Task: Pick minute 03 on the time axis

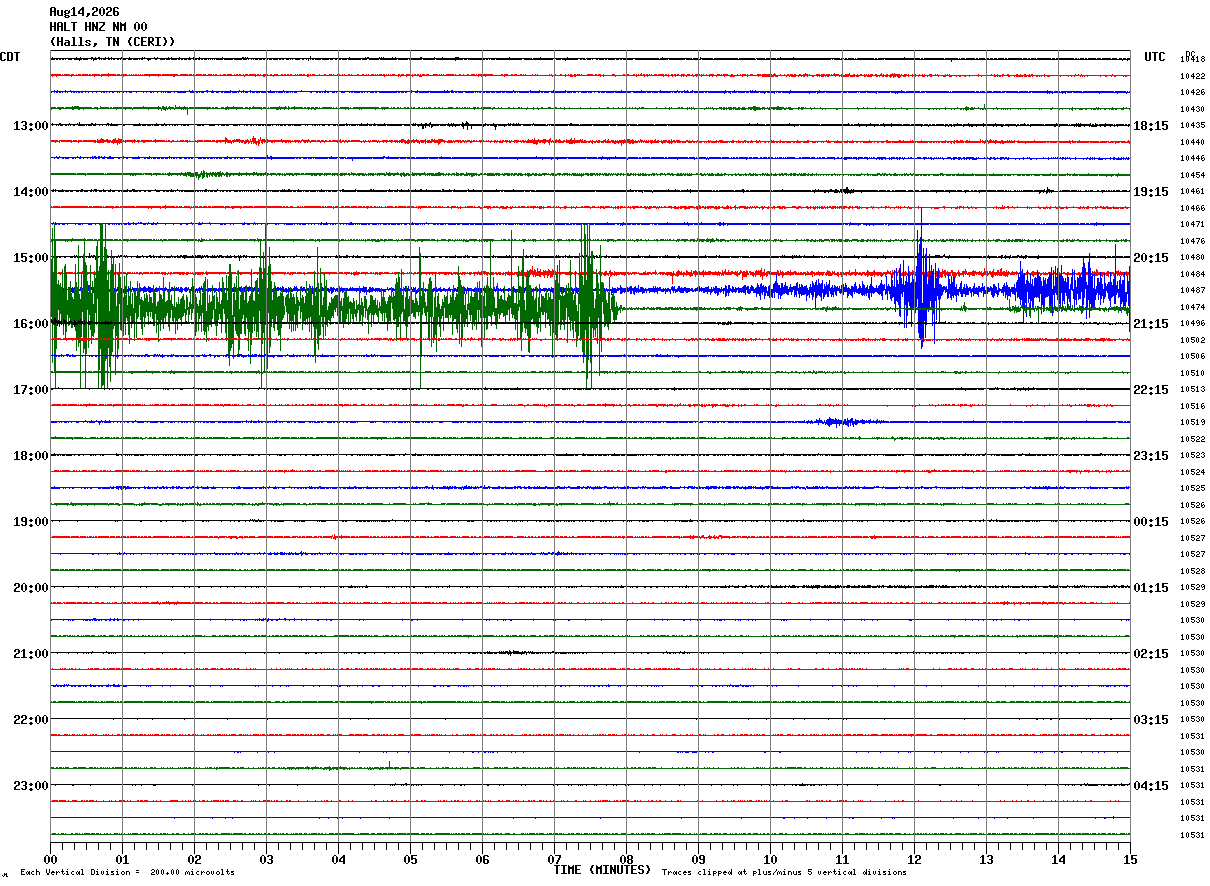Action: 266,859
